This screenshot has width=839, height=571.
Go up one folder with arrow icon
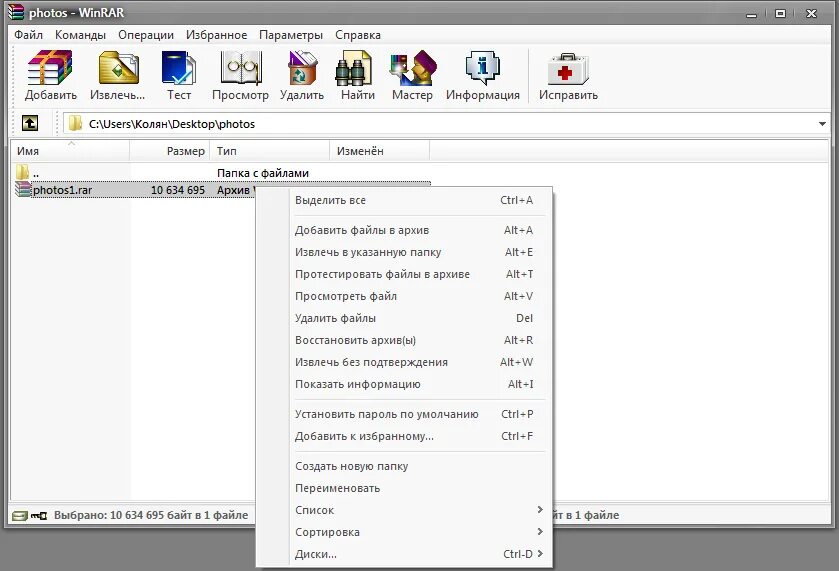[30, 123]
